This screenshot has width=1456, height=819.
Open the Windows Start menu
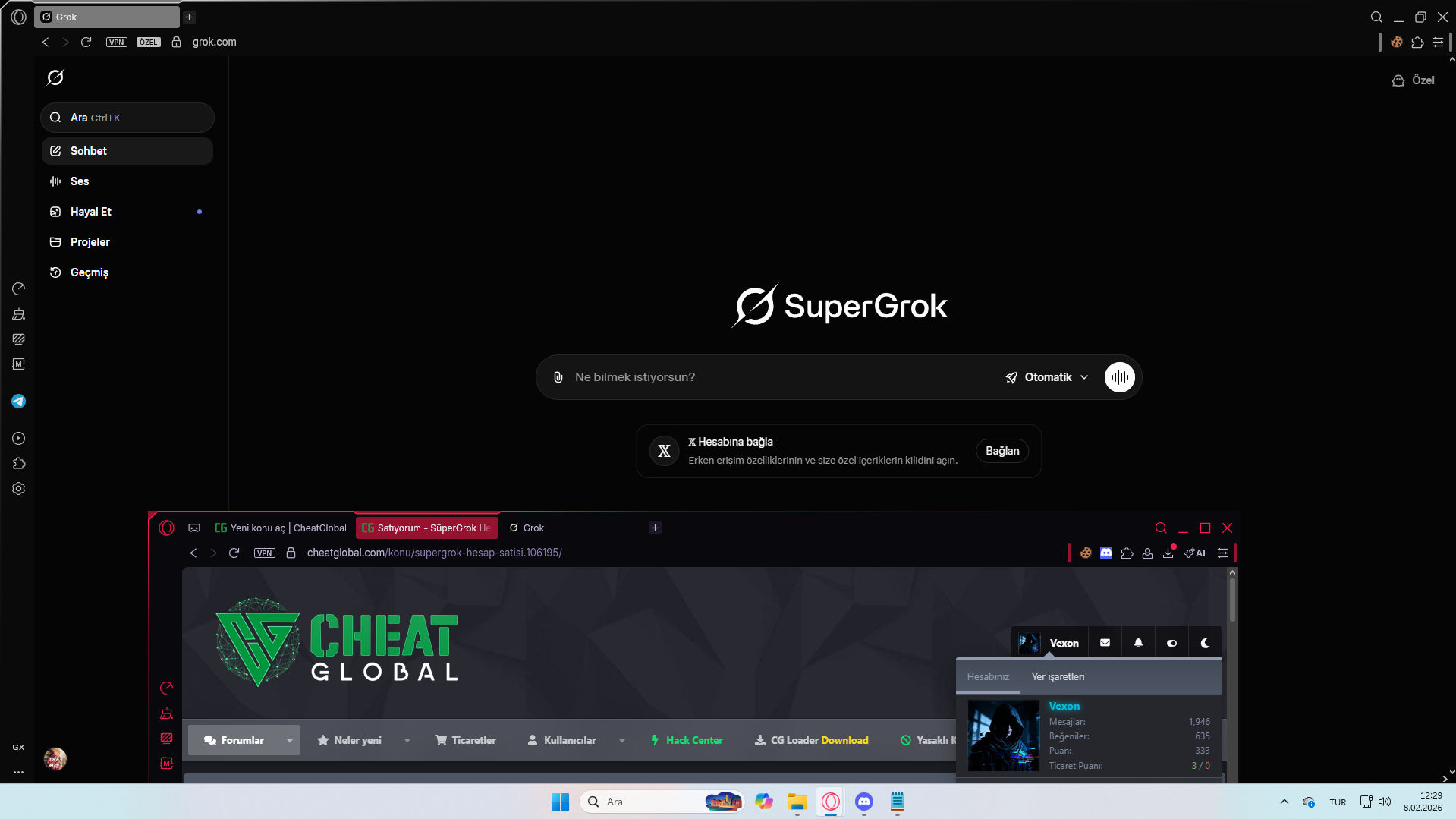coord(560,802)
